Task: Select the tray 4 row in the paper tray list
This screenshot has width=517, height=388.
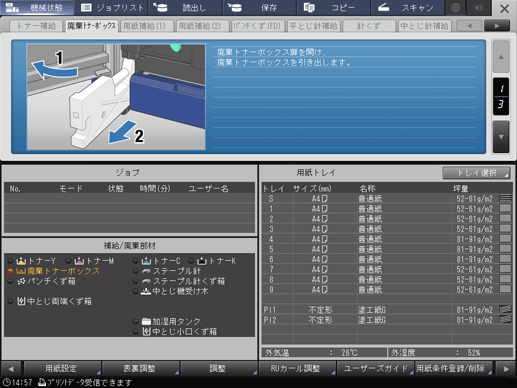Action: pos(387,239)
